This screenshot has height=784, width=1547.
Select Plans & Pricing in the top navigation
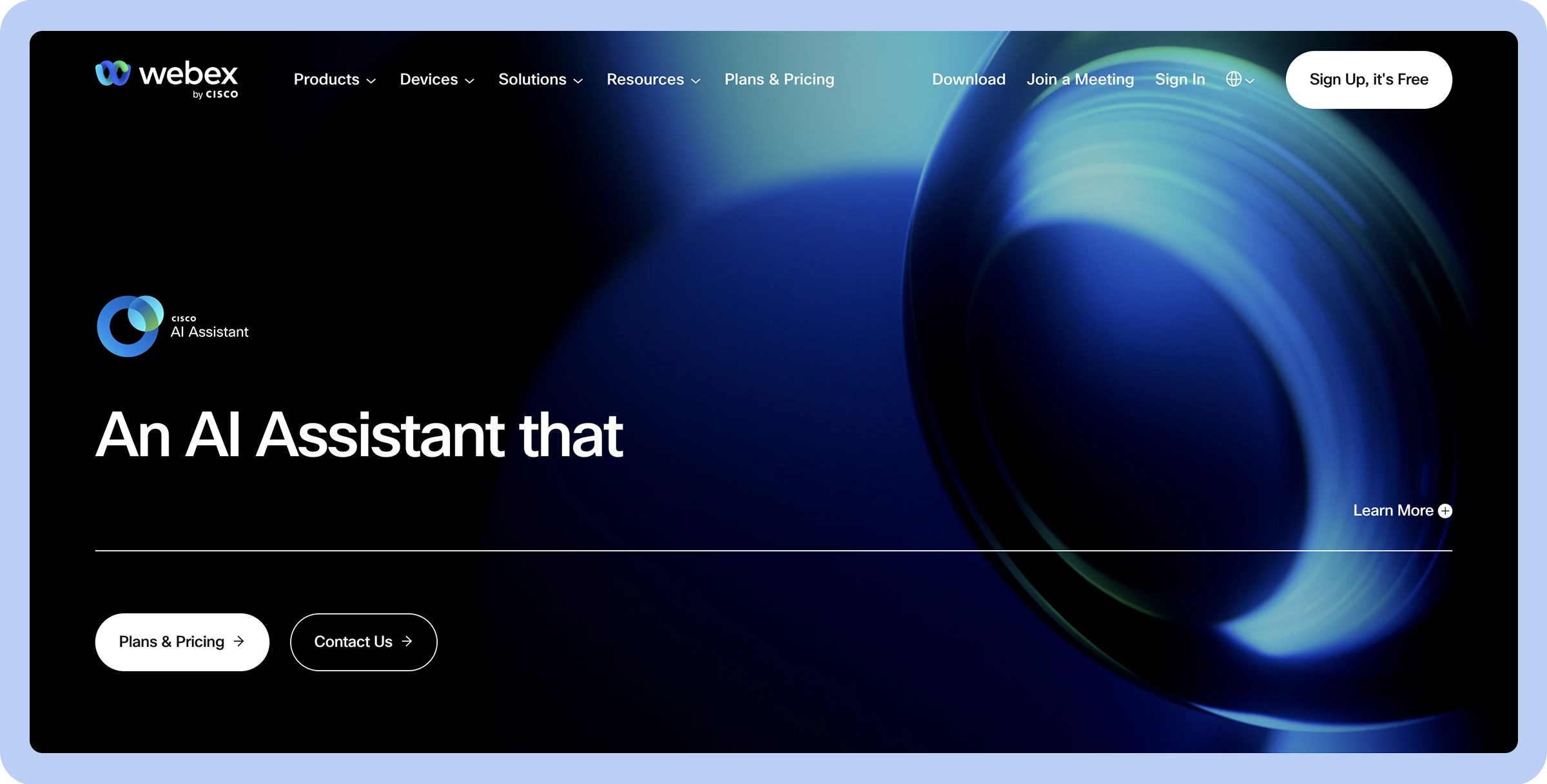coord(779,79)
